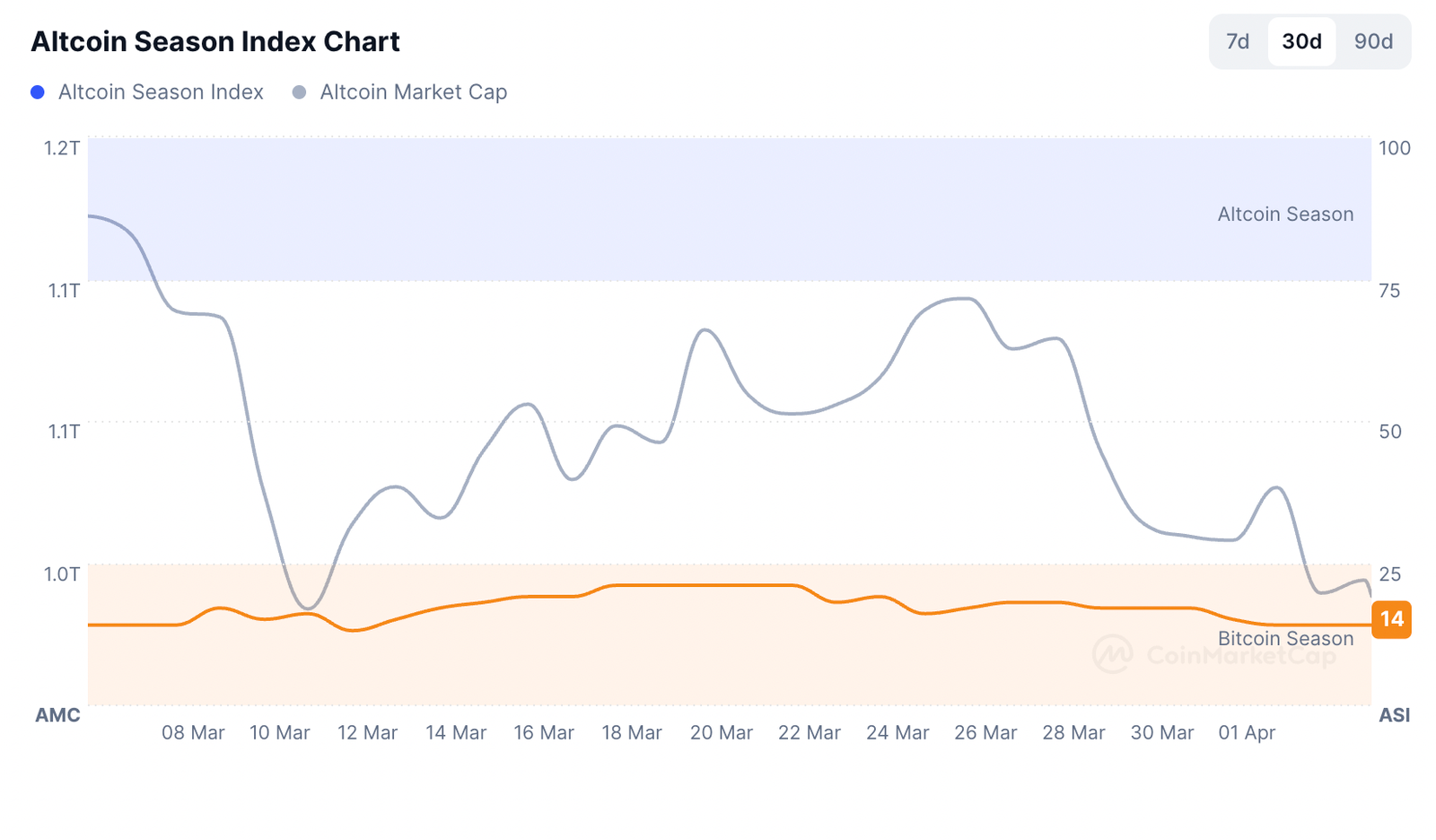
Task: Click the AMC axis label
Action: point(57,715)
